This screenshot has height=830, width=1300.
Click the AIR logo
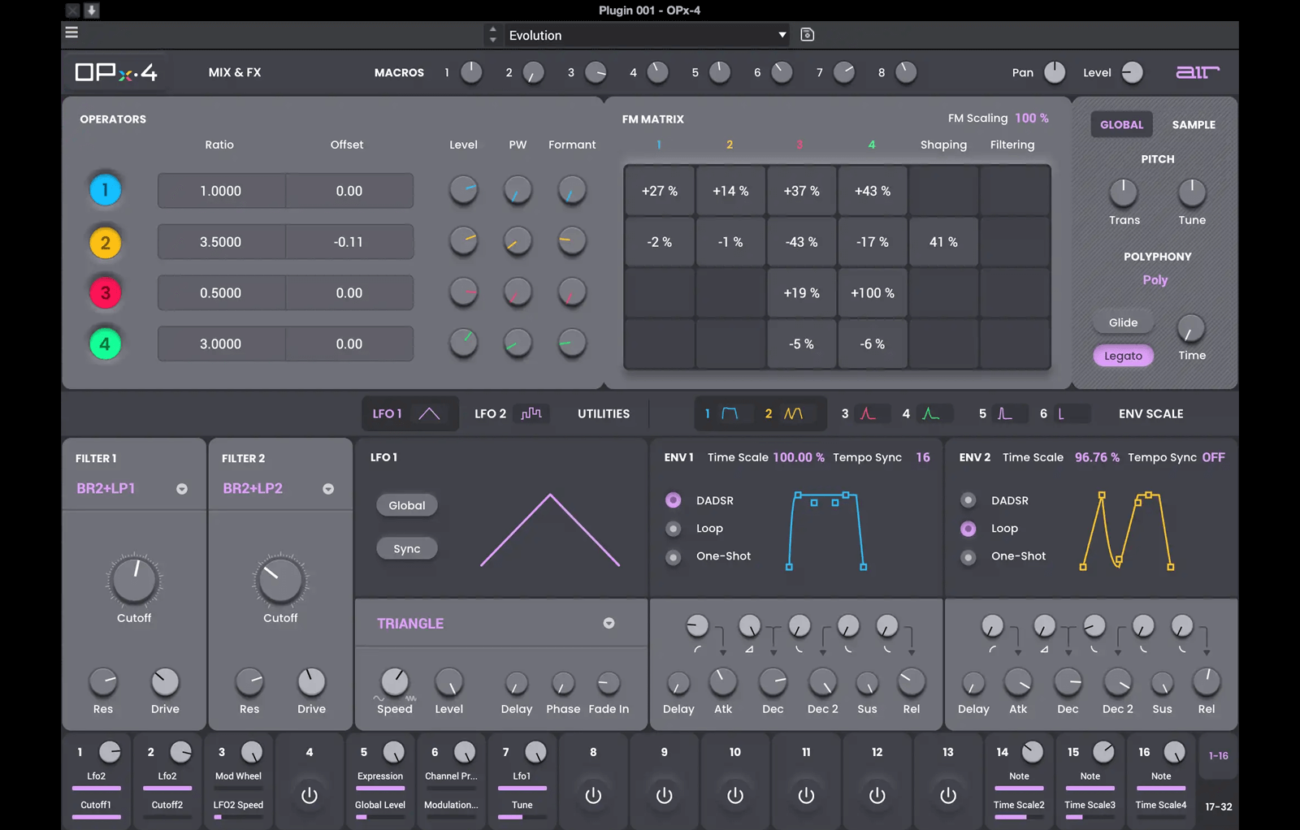1197,72
